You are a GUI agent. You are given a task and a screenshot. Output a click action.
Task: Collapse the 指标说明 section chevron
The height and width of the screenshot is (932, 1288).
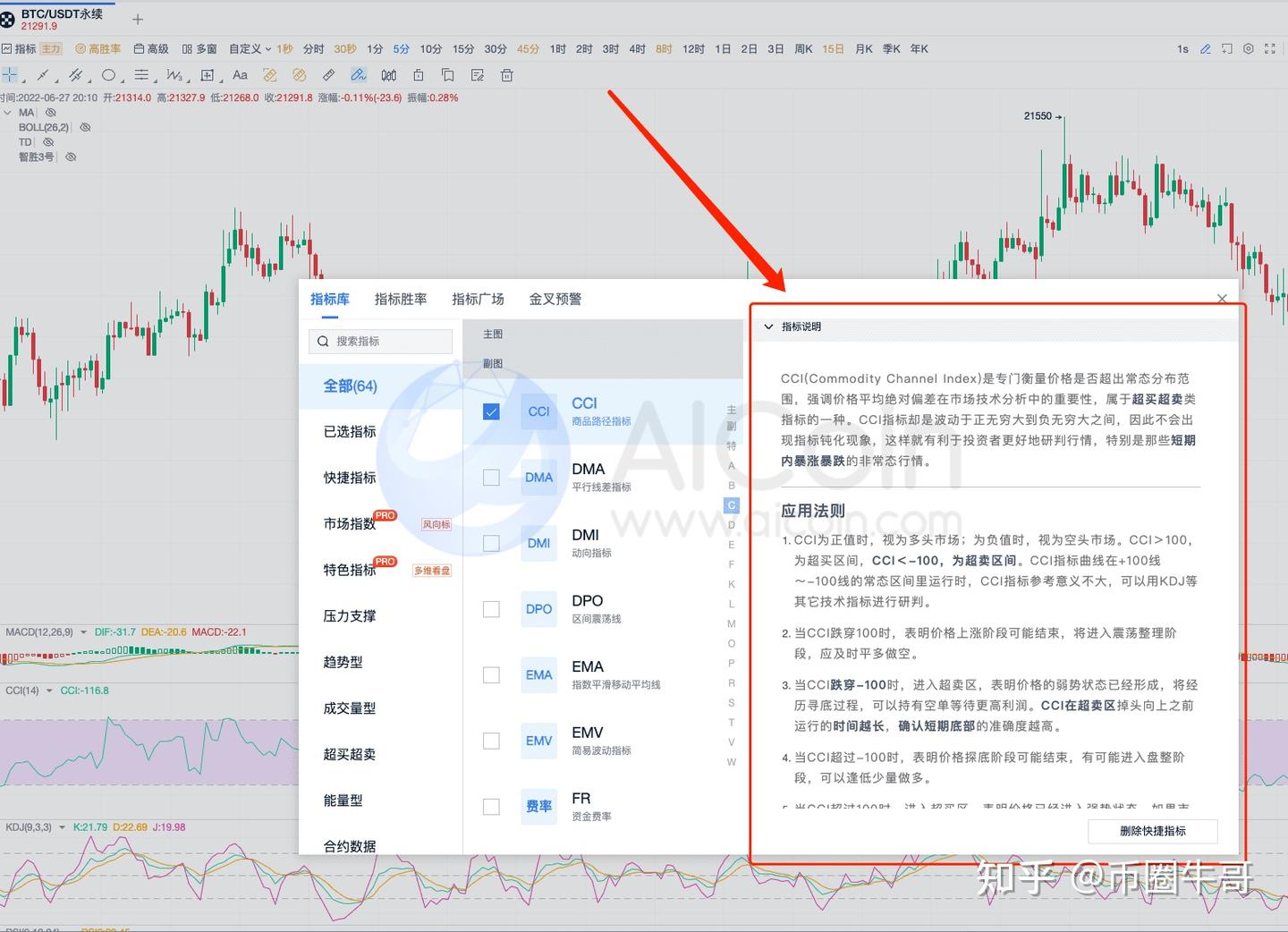768,326
